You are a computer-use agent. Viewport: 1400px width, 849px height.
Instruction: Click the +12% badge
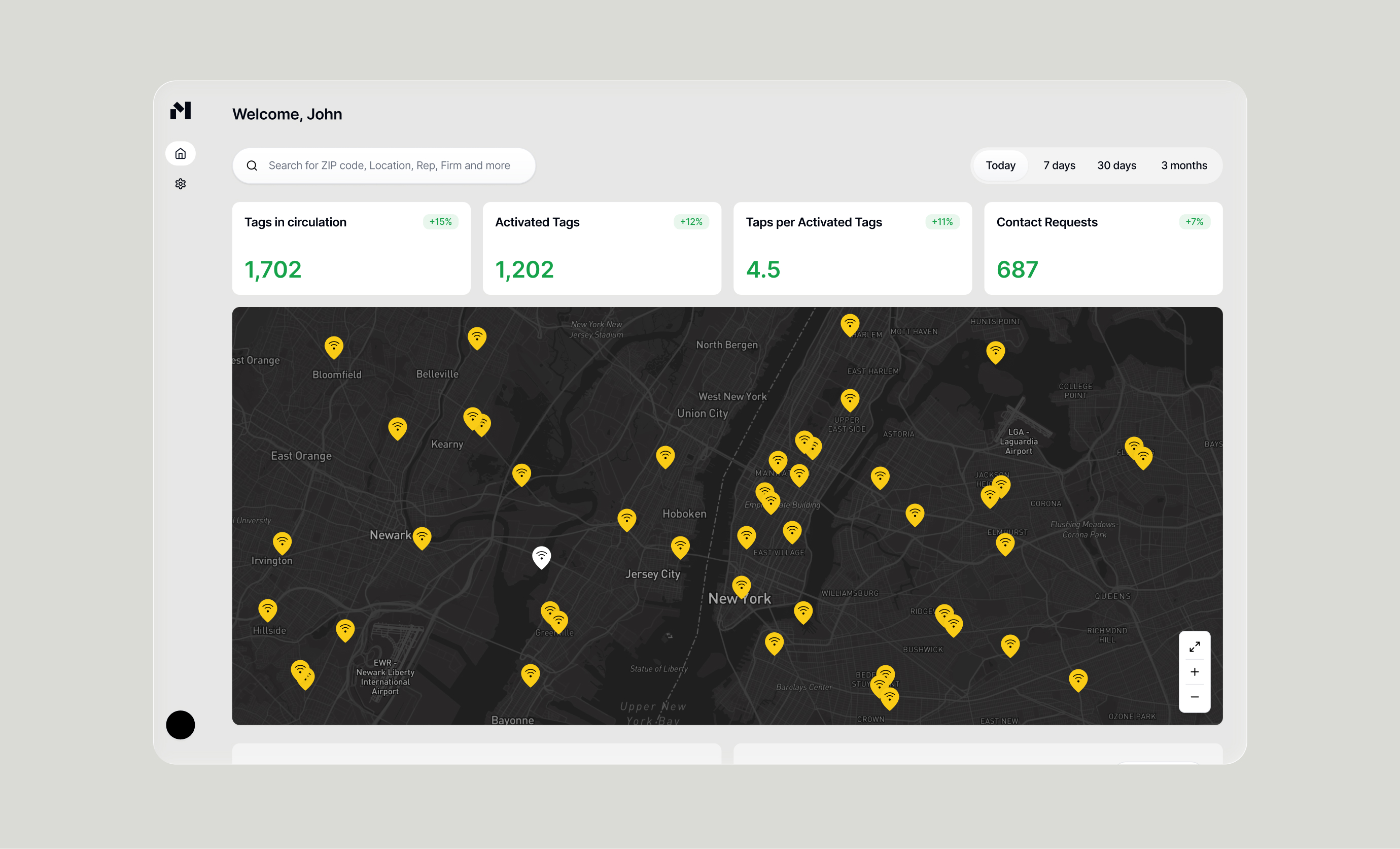(x=691, y=222)
